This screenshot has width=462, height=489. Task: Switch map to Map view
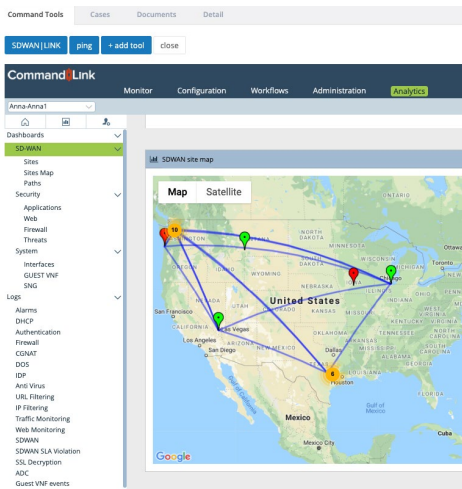coord(177,192)
